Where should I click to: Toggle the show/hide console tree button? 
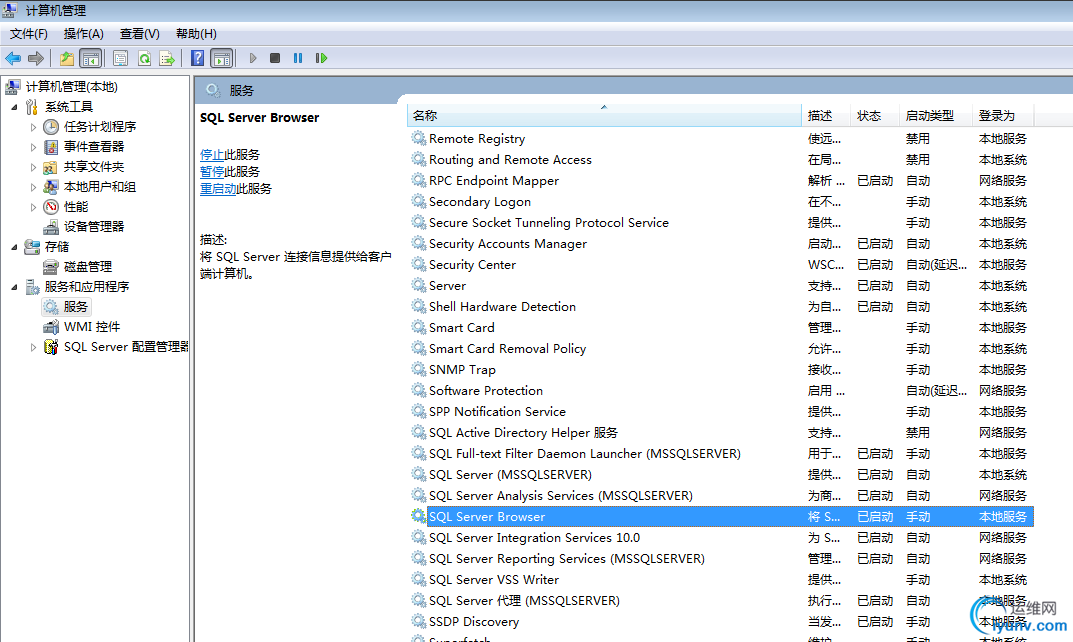(90, 58)
